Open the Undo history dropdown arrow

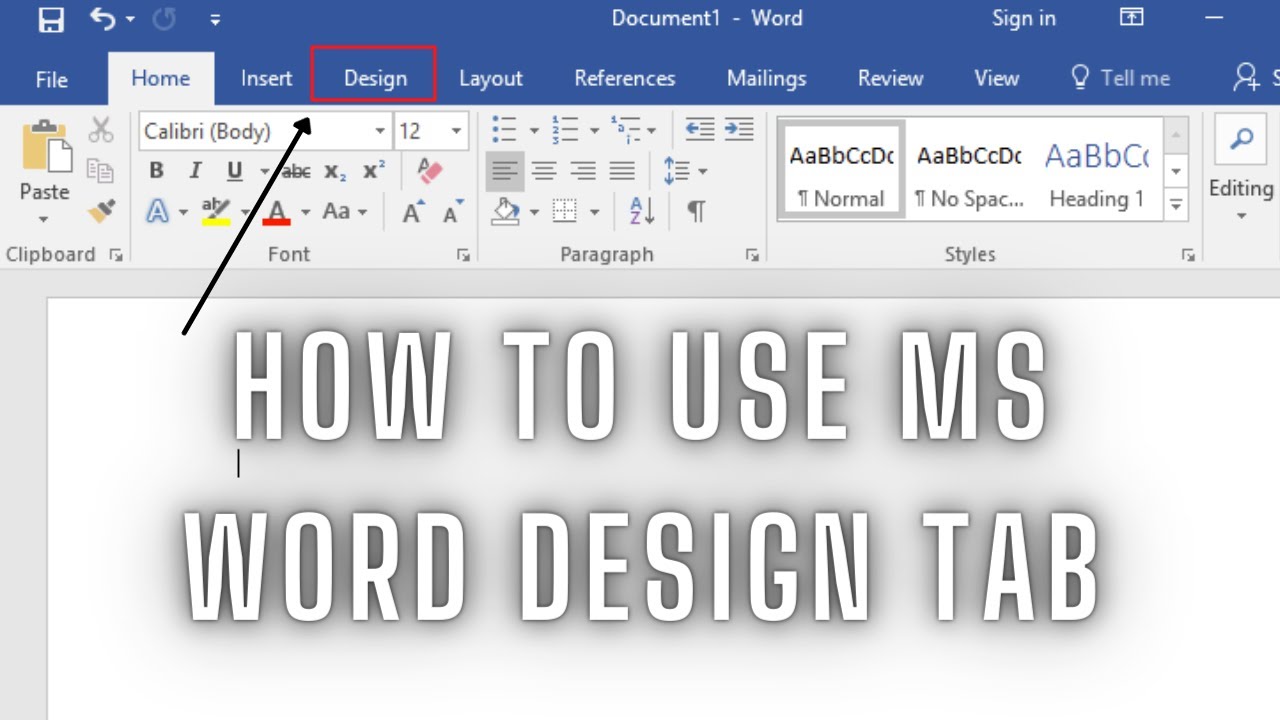pos(131,20)
